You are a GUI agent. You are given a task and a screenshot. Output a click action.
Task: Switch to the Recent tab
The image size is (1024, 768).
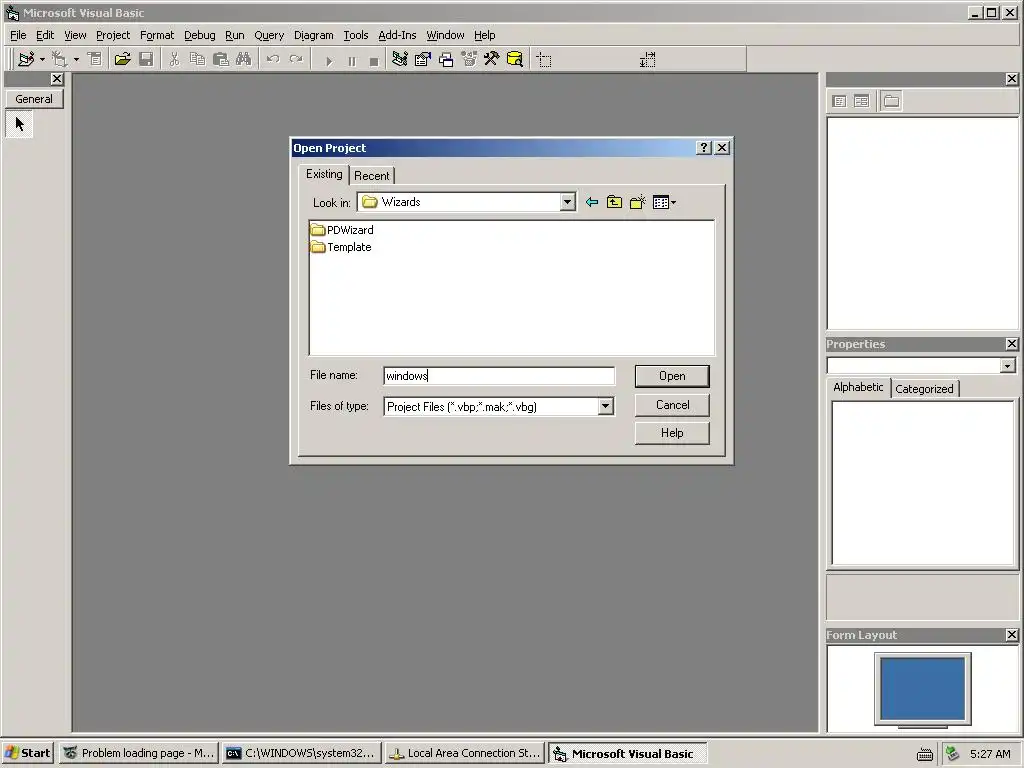(x=372, y=176)
